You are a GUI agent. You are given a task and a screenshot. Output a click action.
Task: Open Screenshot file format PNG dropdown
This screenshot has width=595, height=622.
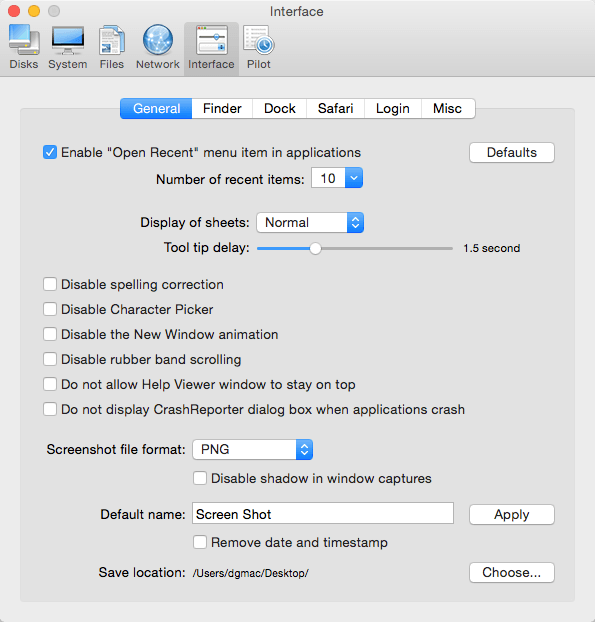click(x=253, y=449)
